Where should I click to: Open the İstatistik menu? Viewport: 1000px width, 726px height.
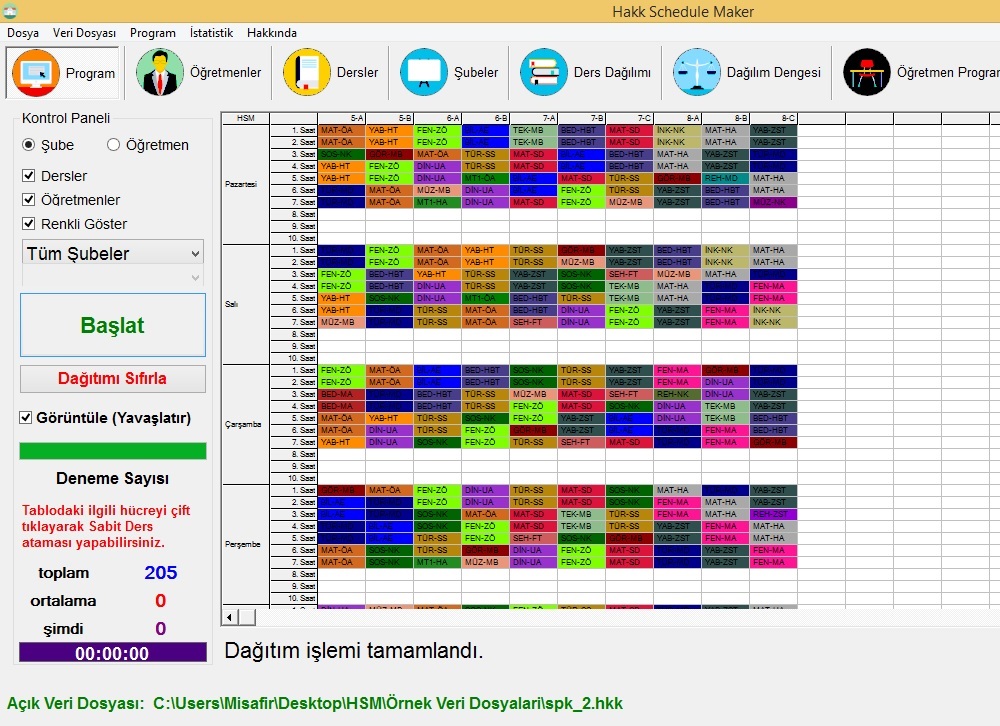pos(211,33)
